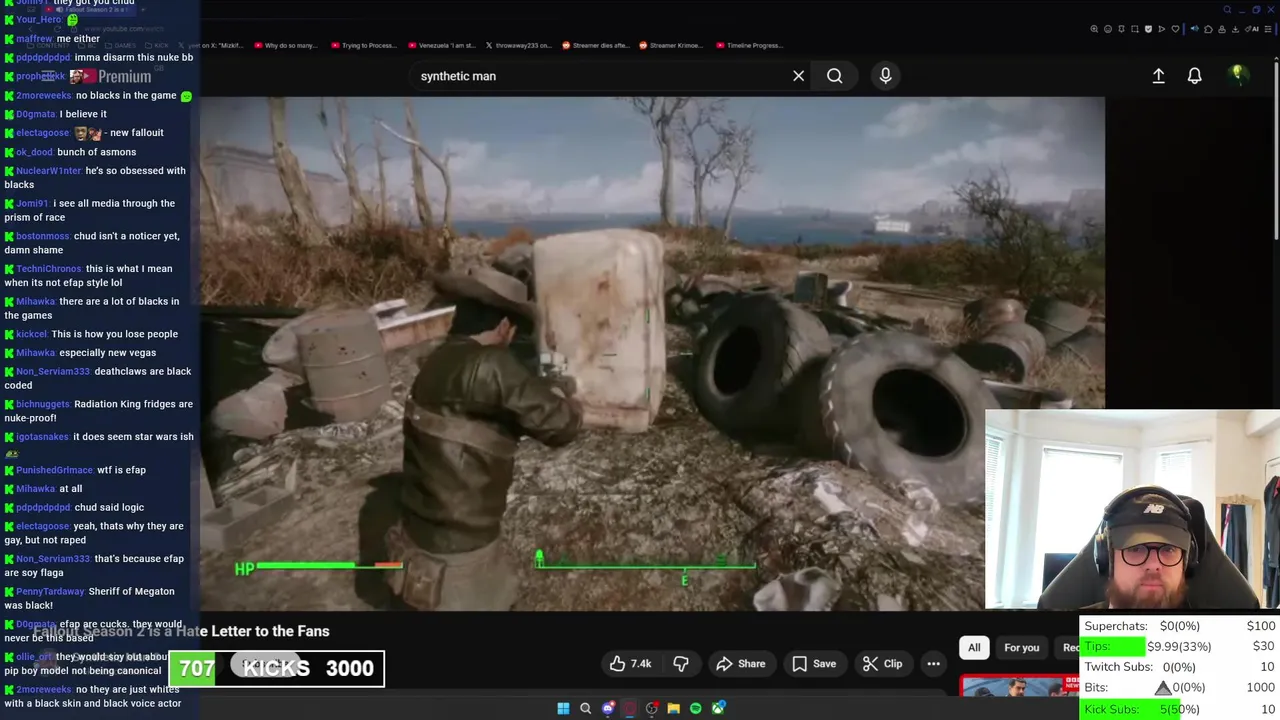Click chat username 'bostonmosc'
This screenshot has width=1280, height=720.
pyautogui.click(x=42, y=236)
